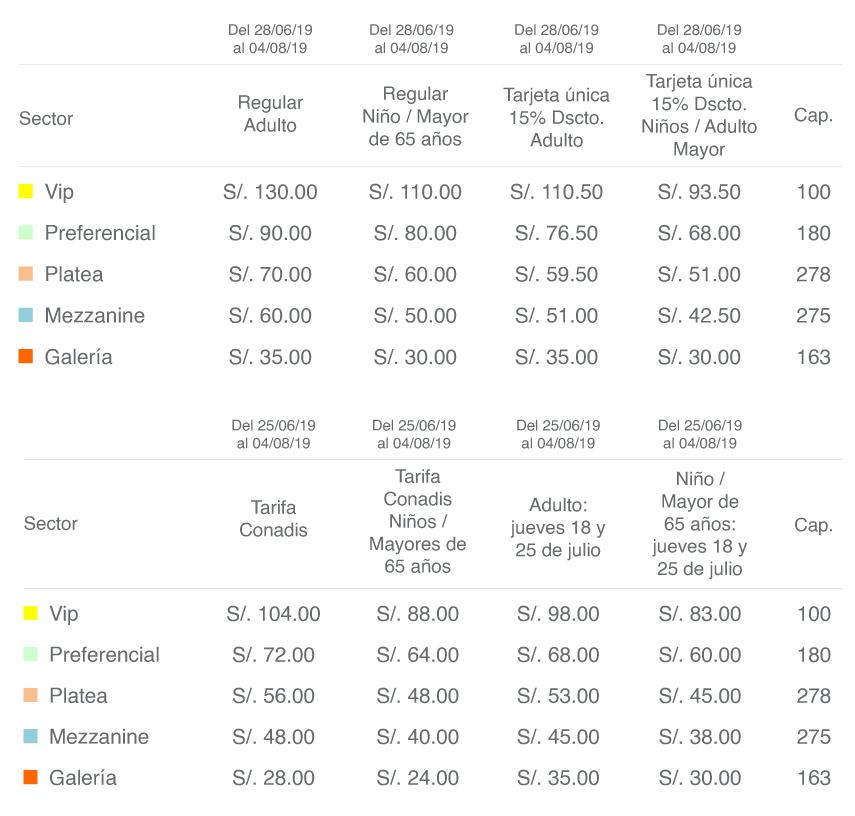Click the yellow Vip swatch in bottom table
Image resolution: width=855 pixels, height=816 pixels.
[31, 613]
